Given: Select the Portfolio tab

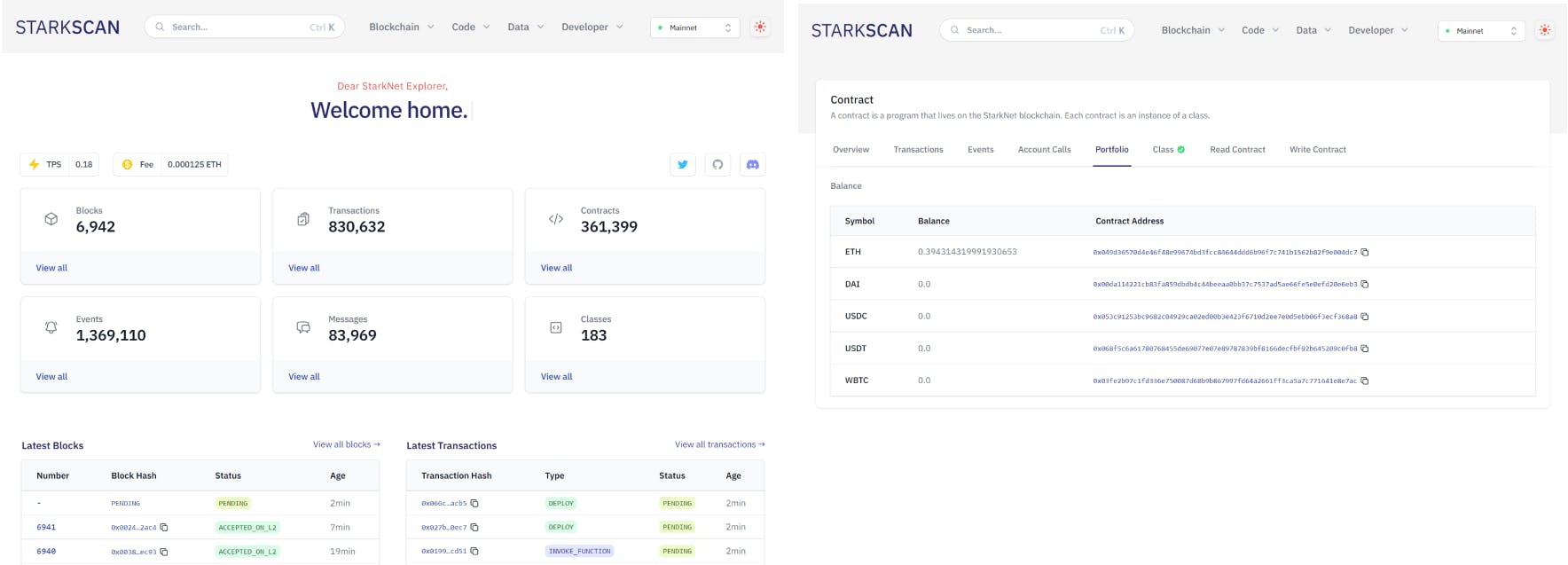Looking at the screenshot, I should (x=1112, y=150).
